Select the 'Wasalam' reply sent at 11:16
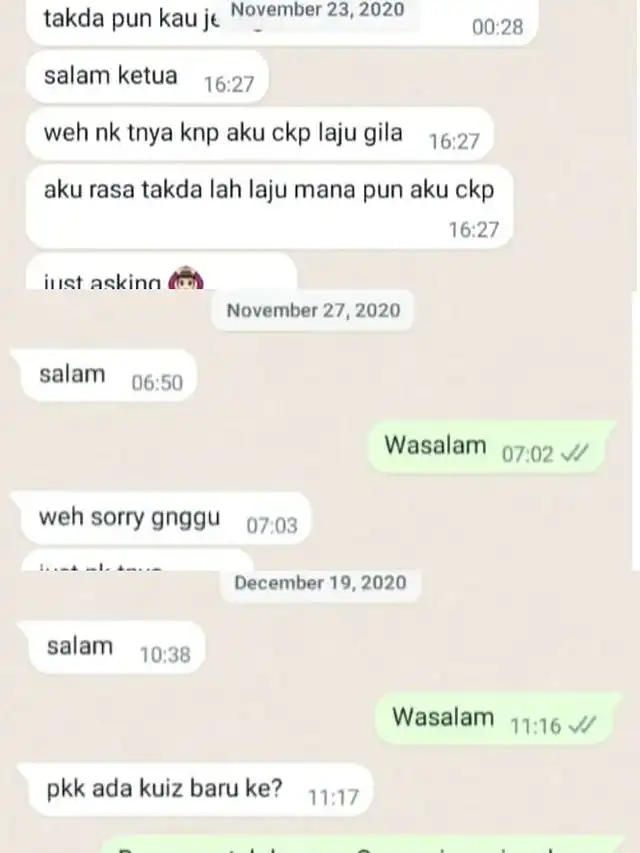This screenshot has width=640, height=853. click(497, 718)
